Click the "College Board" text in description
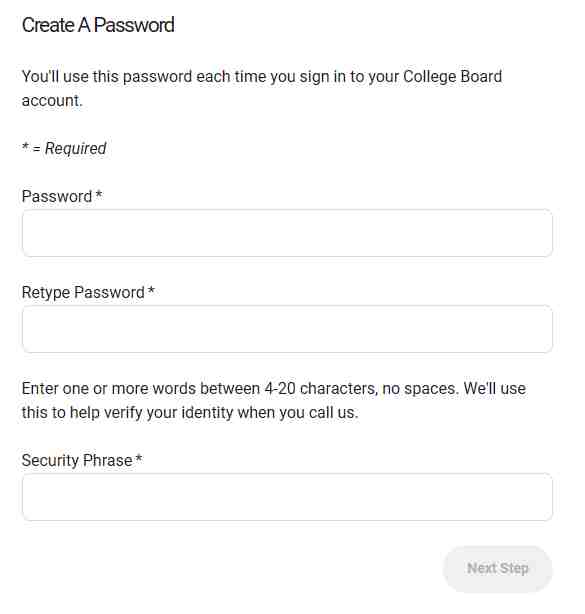Viewport: 585px width, 614px height. pyautogui.click(x=452, y=77)
